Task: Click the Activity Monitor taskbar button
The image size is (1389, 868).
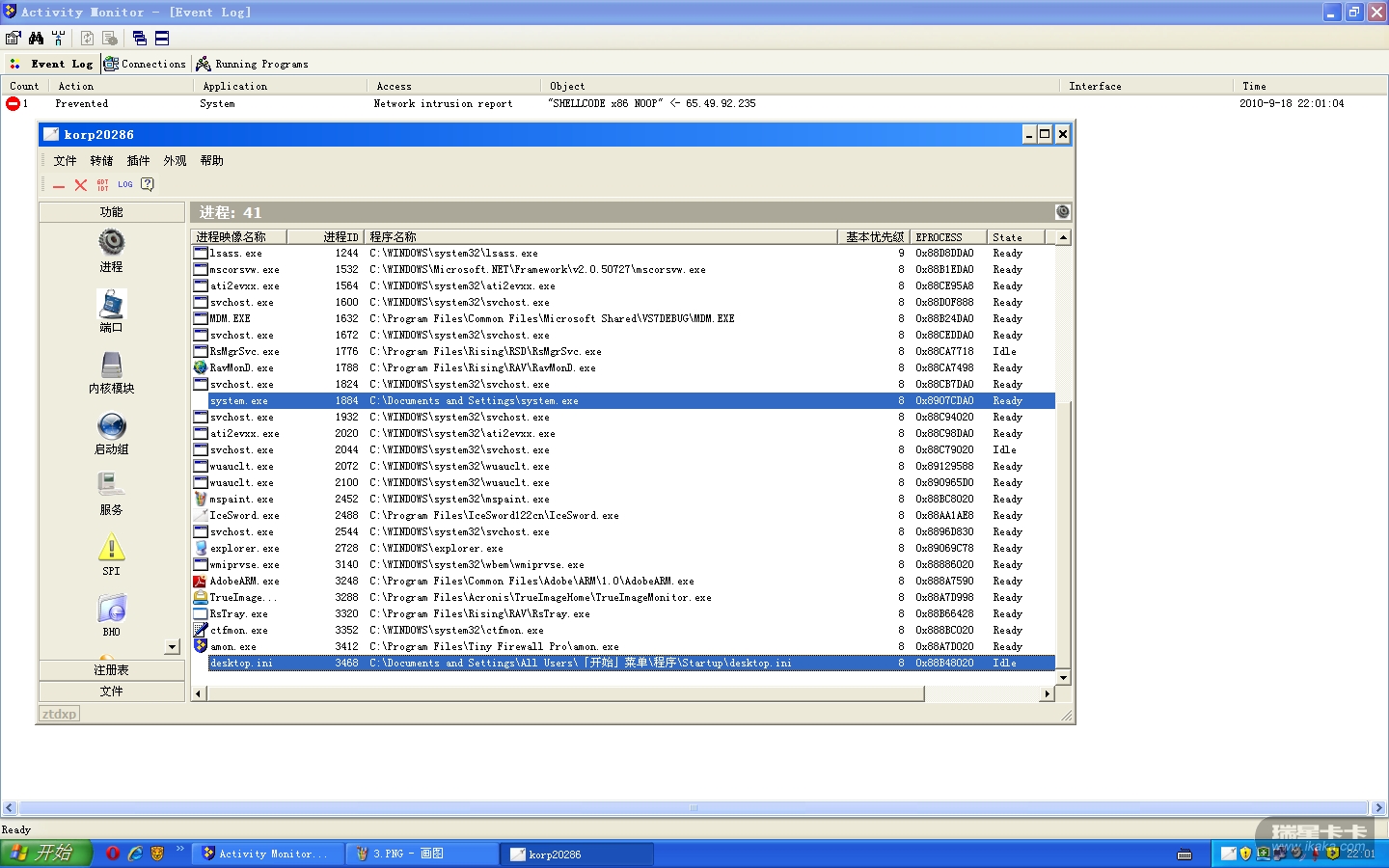Action: [x=264, y=854]
